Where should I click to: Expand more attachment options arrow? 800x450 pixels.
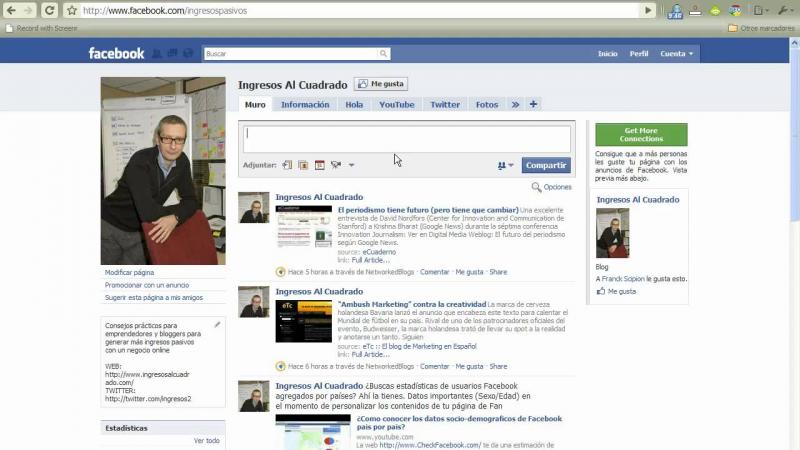352,165
